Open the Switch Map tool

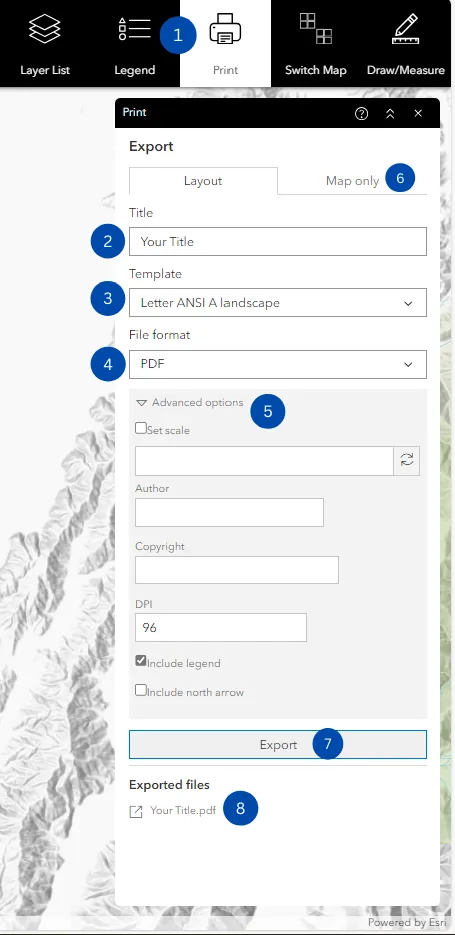pos(315,44)
